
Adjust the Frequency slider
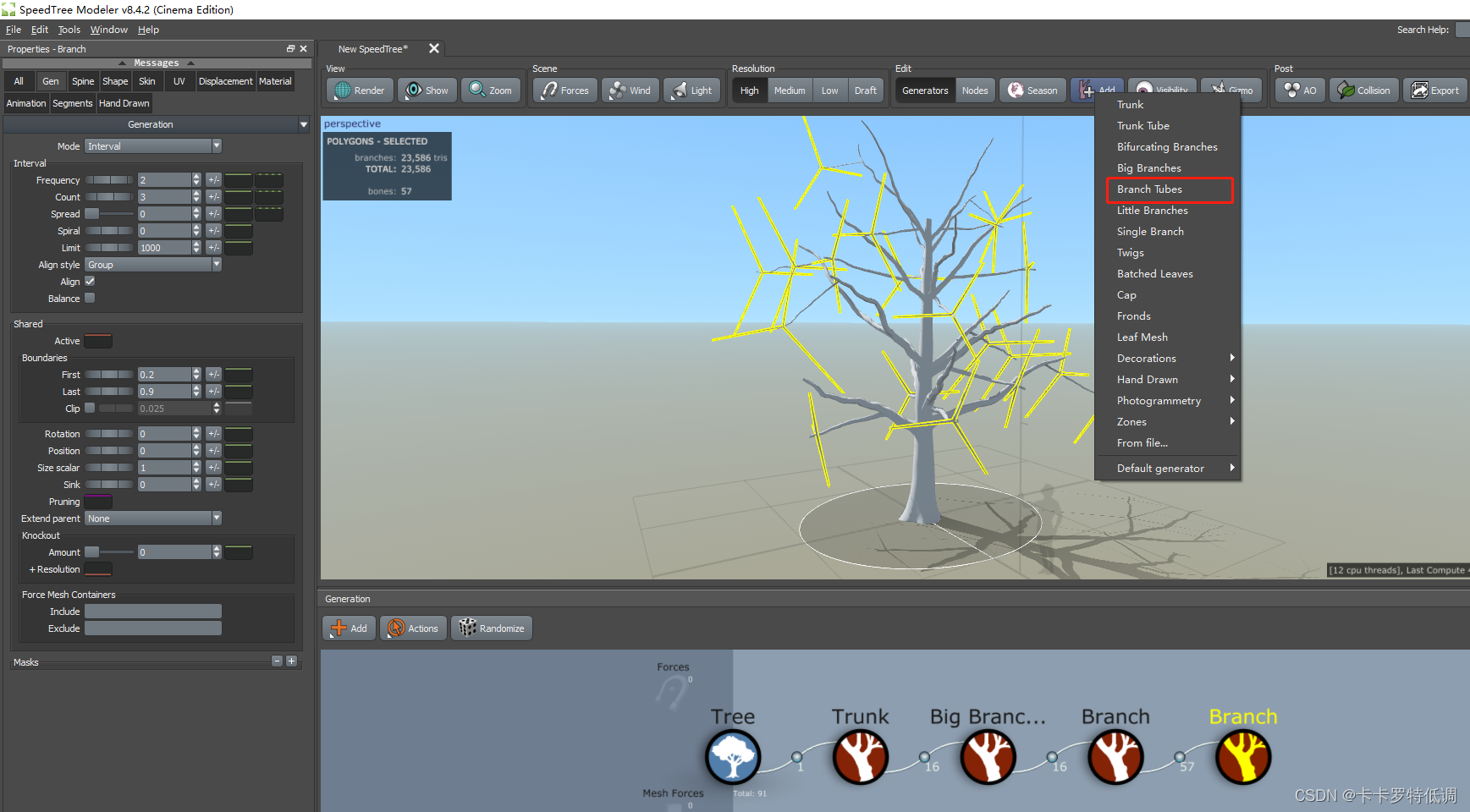point(109,180)
